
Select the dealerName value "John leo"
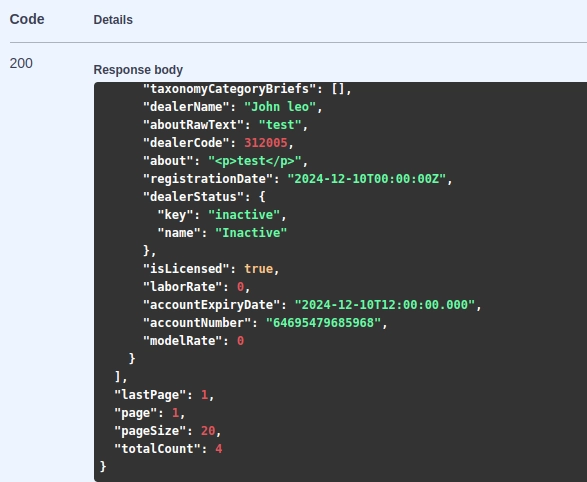280,107
